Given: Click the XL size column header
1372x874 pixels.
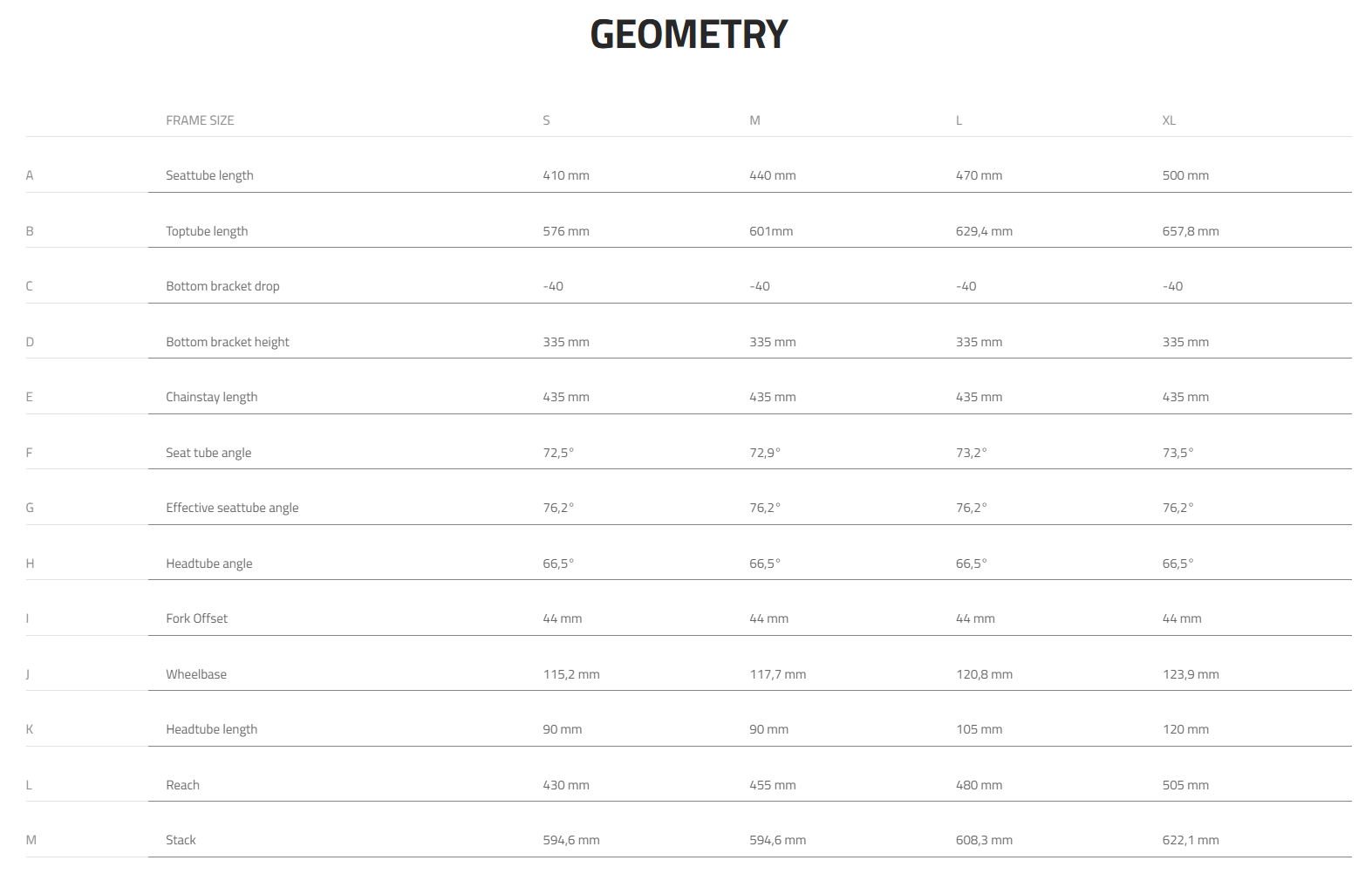Looking at the screenshot, I should tap(1169, 120).
